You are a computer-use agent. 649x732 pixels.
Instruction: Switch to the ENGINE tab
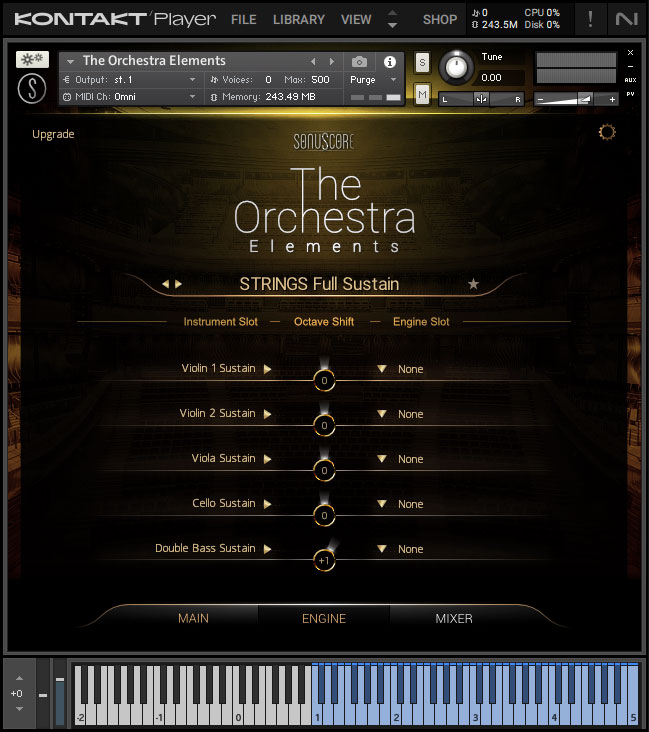324,619
